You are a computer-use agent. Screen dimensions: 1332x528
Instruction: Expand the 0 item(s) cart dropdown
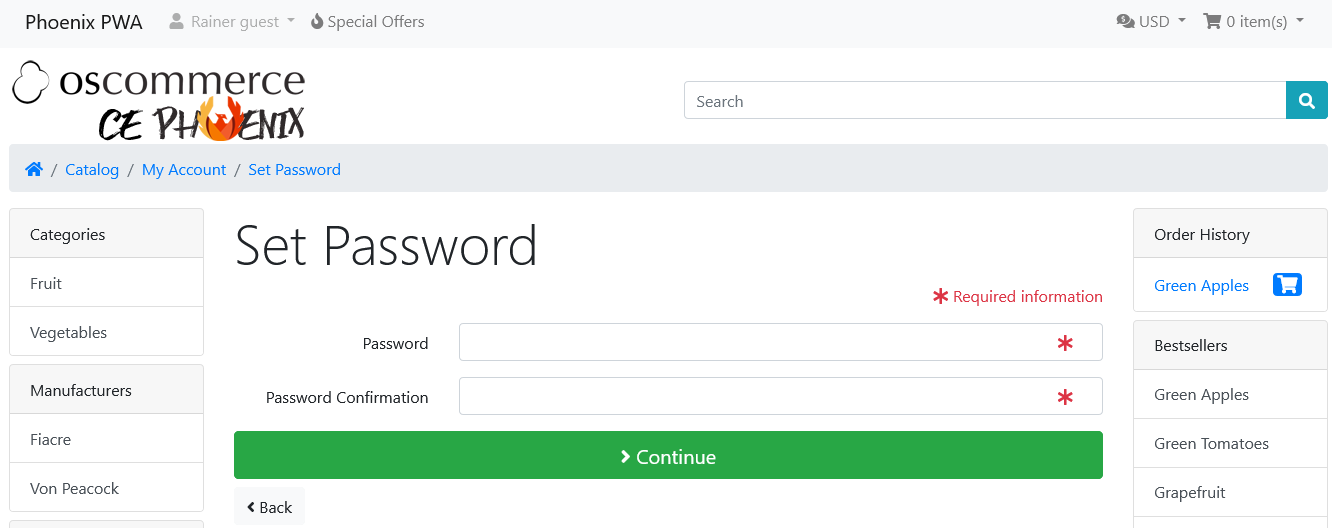point(1253,21)
